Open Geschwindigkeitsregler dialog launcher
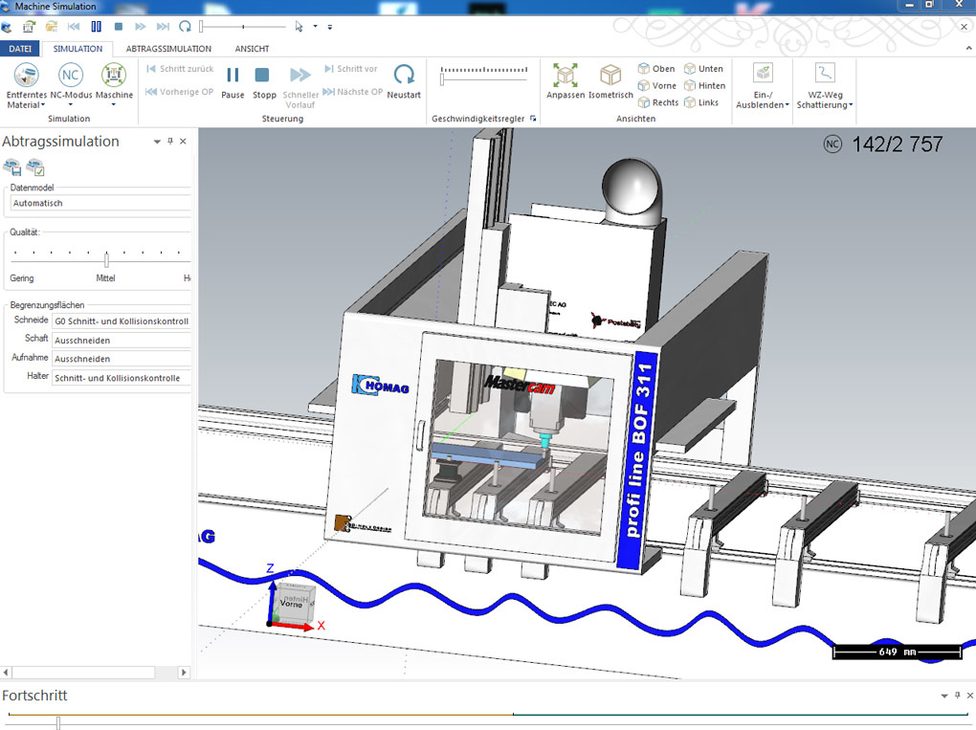 click(x=533, y=118)
